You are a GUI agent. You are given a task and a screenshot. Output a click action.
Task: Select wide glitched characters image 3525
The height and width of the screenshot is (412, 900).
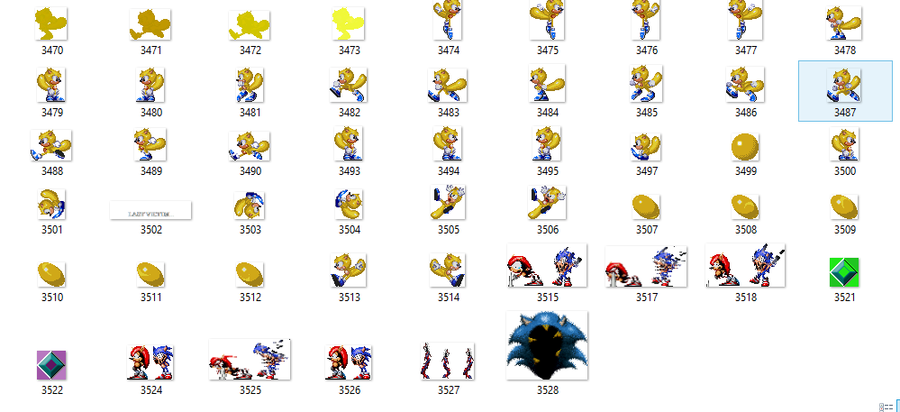pos(250,359)
